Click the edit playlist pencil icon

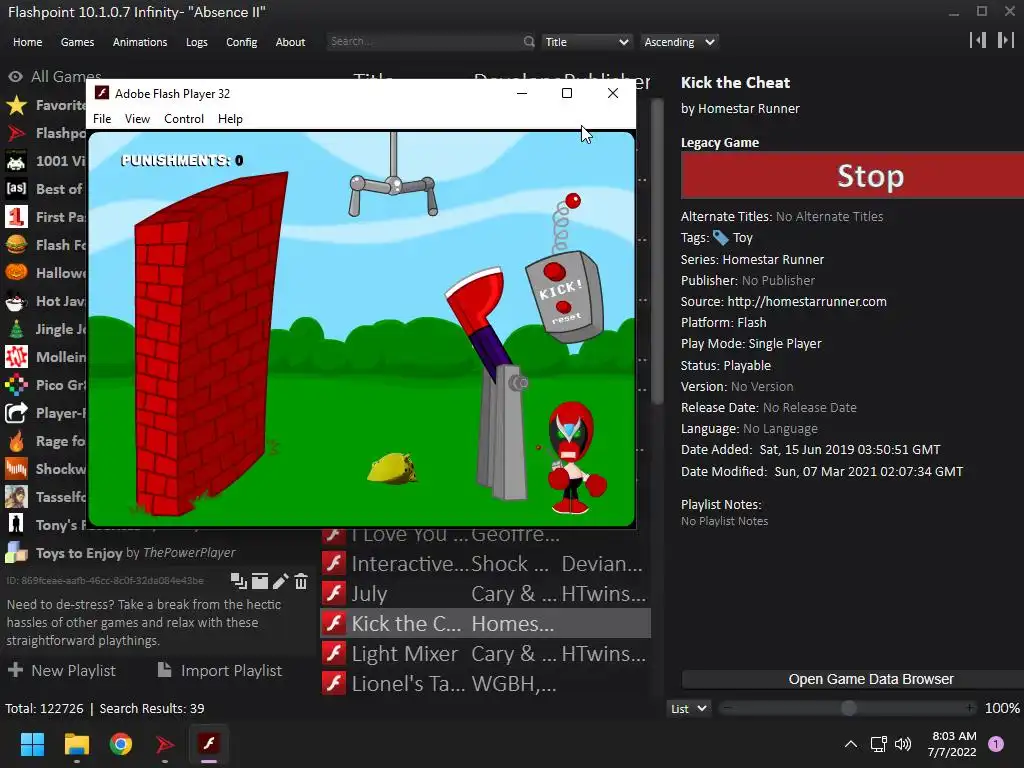click(280, 581)
